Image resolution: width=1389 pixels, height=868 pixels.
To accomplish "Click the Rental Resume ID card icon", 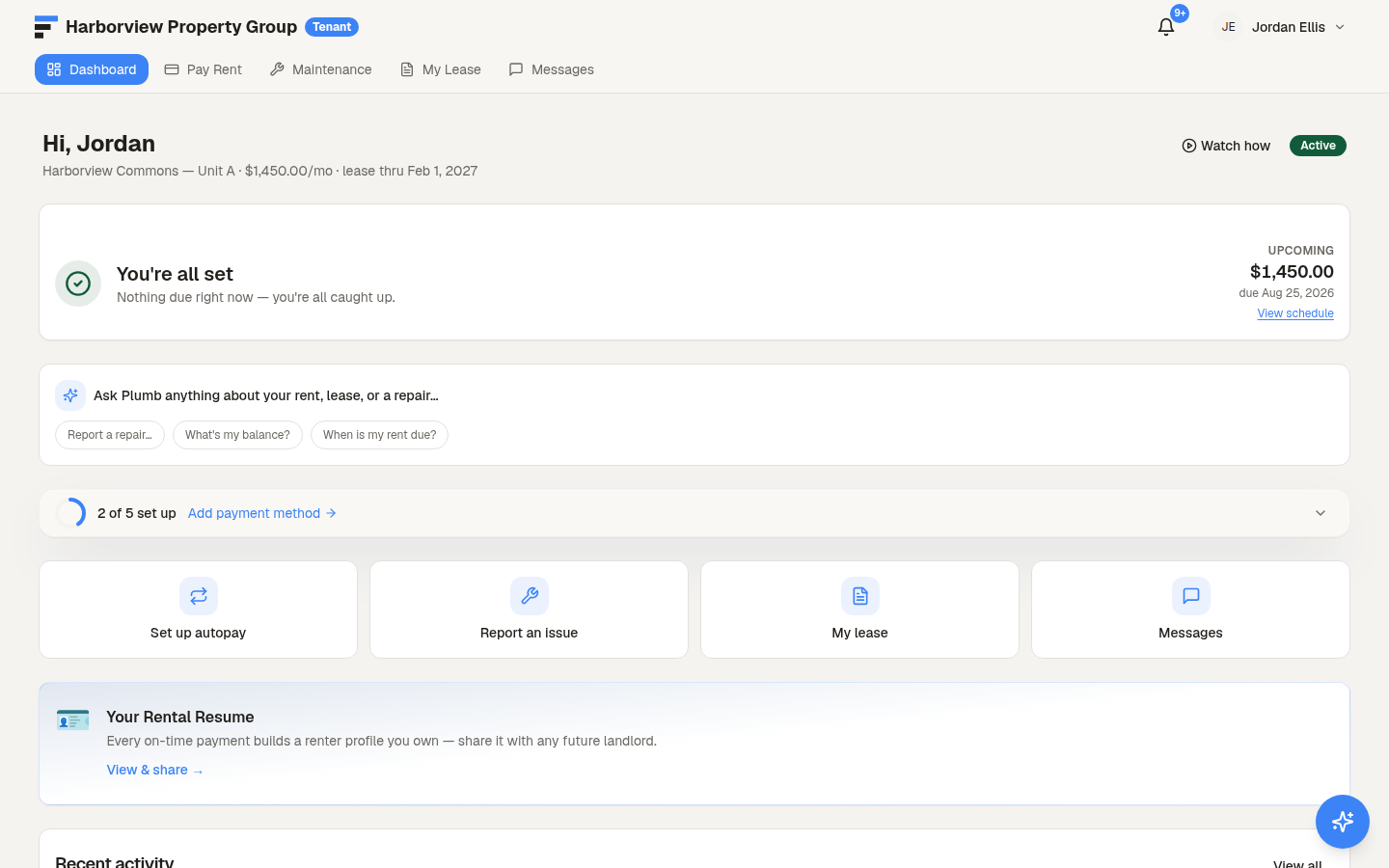I will (x=72, y=720).
